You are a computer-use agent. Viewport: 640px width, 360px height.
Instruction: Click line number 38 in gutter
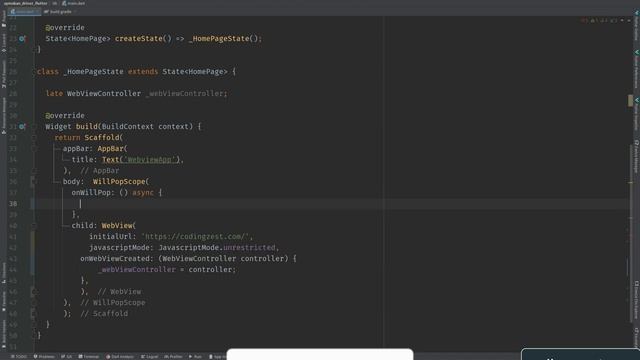coord(13,204)
